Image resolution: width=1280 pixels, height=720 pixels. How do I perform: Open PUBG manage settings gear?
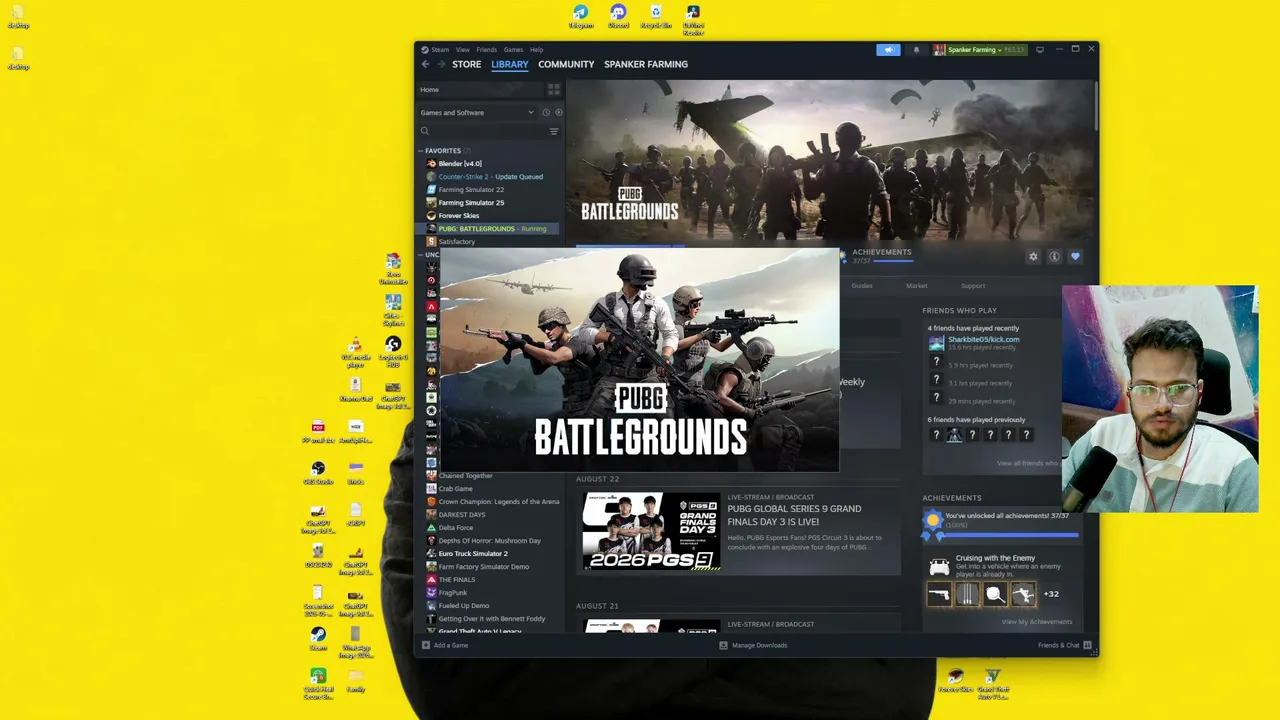tap(1033, 257)
